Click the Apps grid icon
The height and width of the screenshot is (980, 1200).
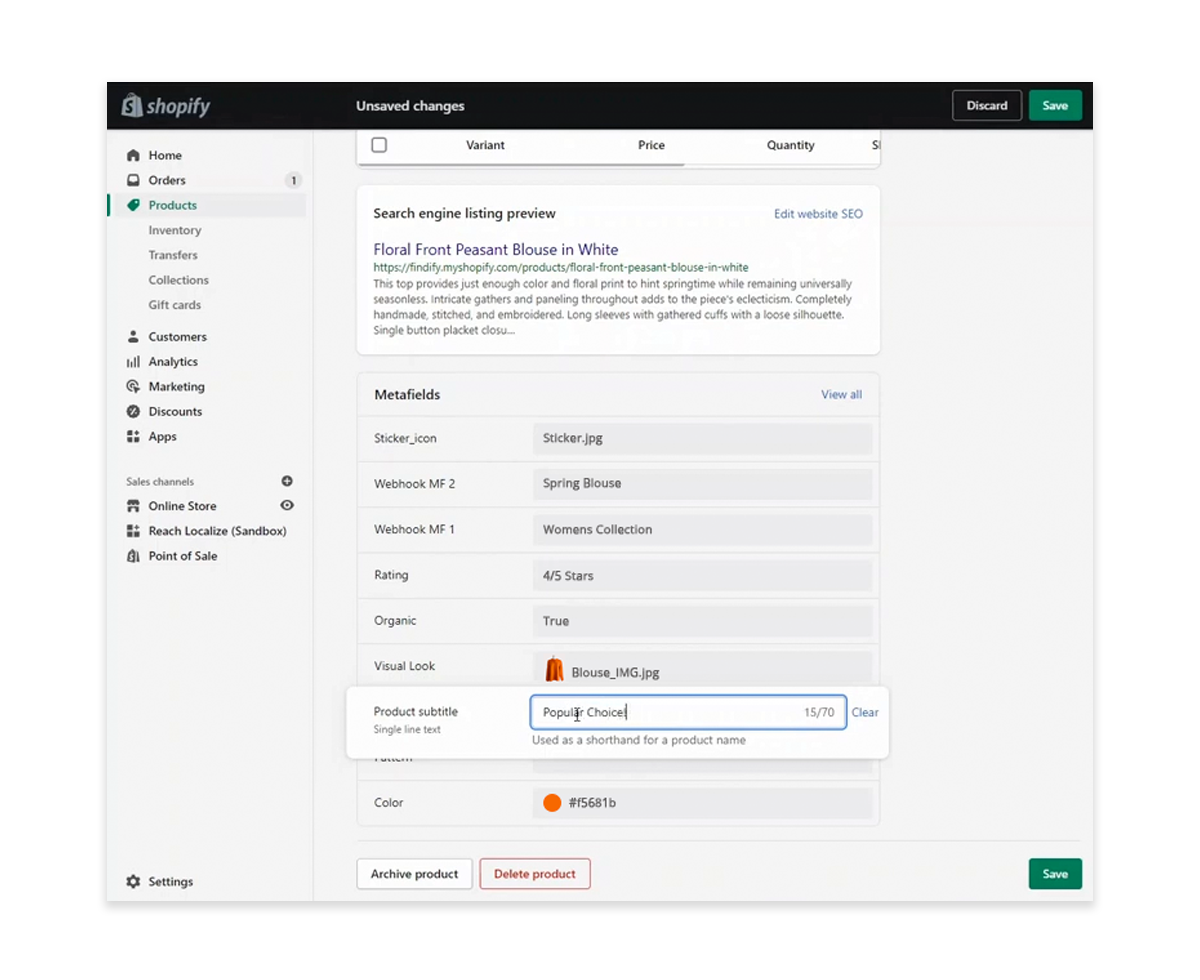pyautogui.click(x=133, y=437)
